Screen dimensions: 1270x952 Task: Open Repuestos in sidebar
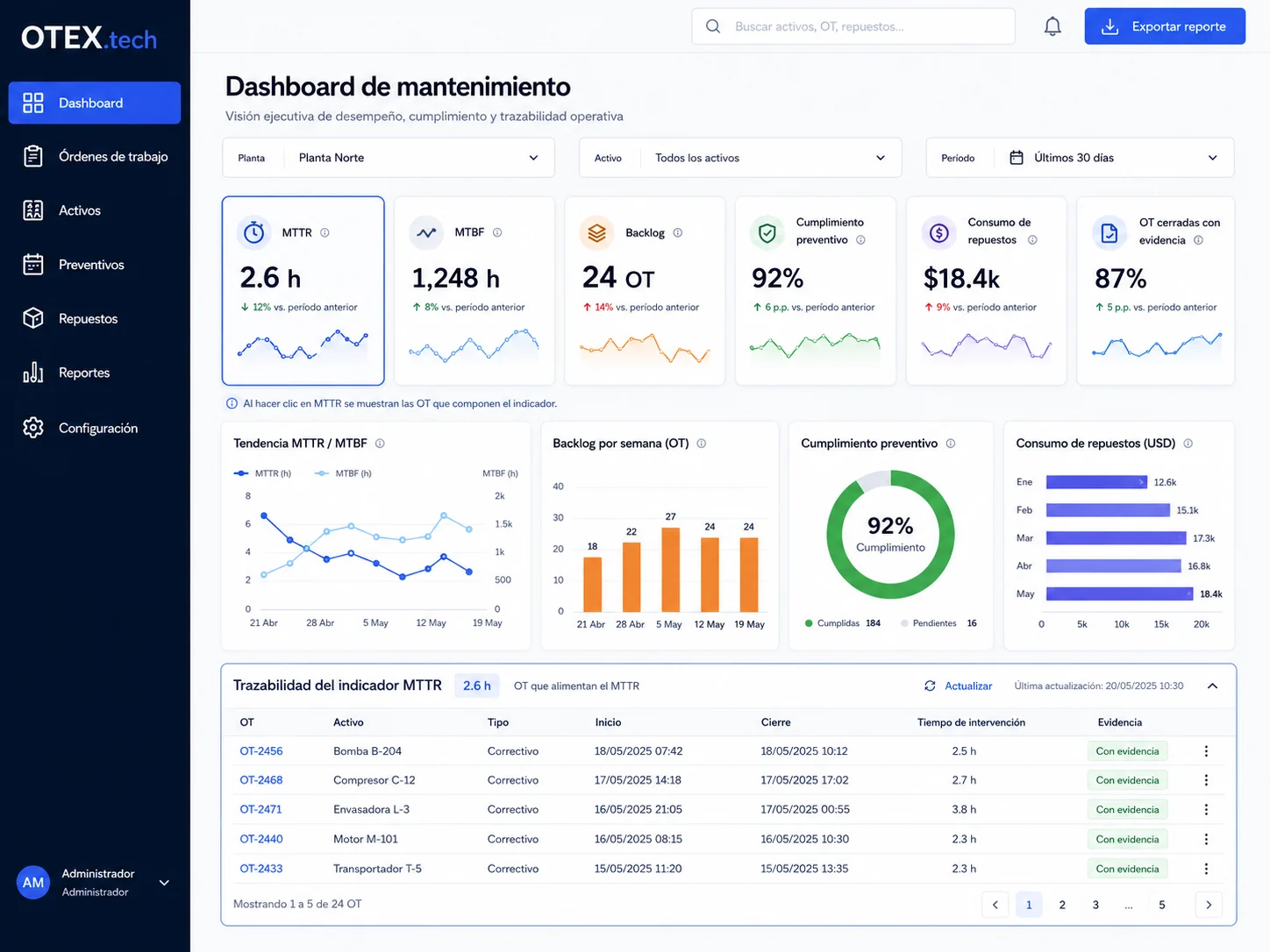coord(95,318)
